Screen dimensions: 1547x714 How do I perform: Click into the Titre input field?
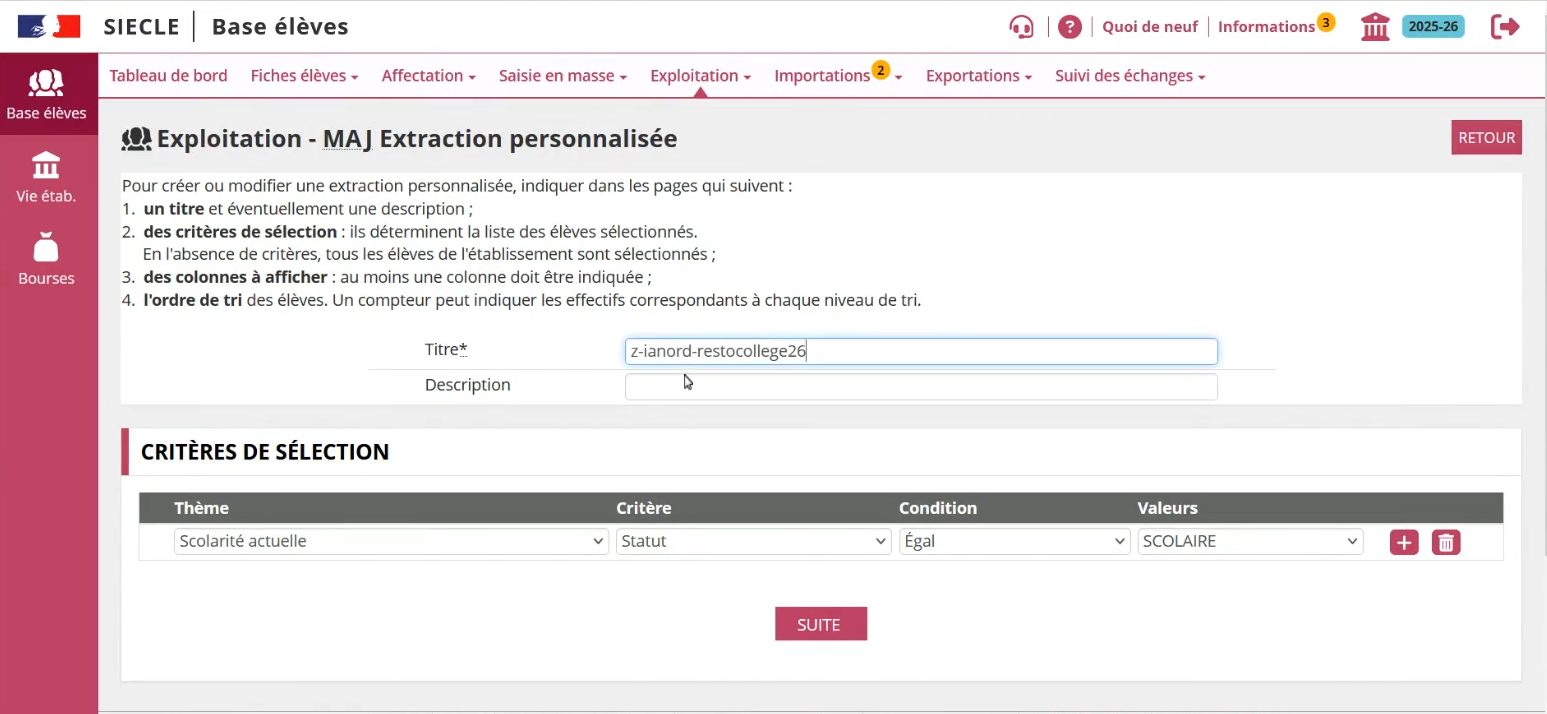(921, 351)
